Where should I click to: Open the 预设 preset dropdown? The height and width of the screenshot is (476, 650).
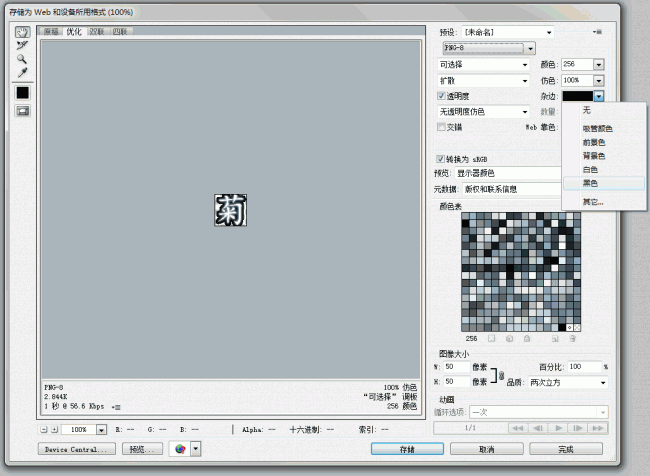[x=508, y=32]
